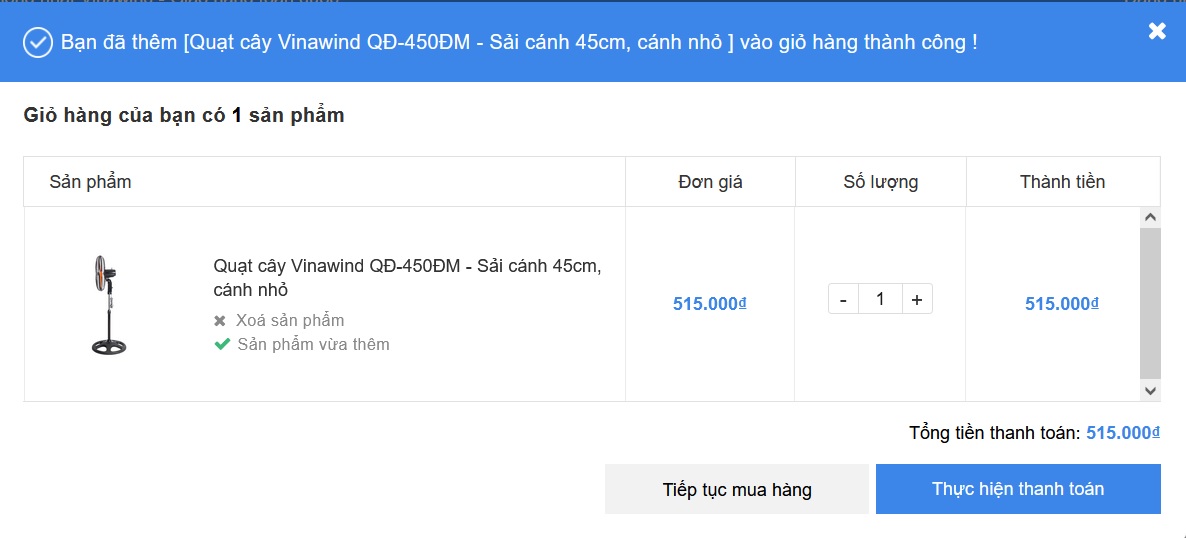Click the gray X remove-product icon
The width and height of the screenshot is (1186, 538).
[221, 321]
